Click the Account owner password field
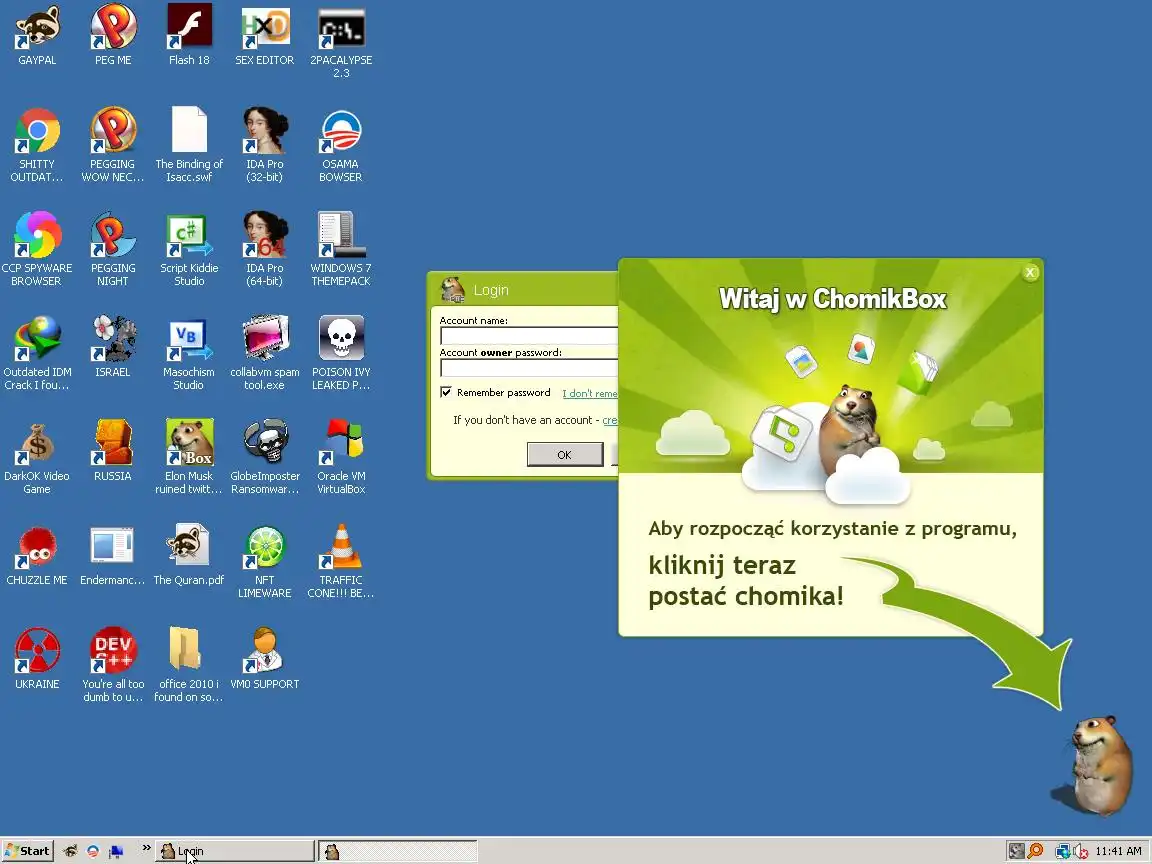This screenshot has width=1152, height=864. (x=529, y=368)
